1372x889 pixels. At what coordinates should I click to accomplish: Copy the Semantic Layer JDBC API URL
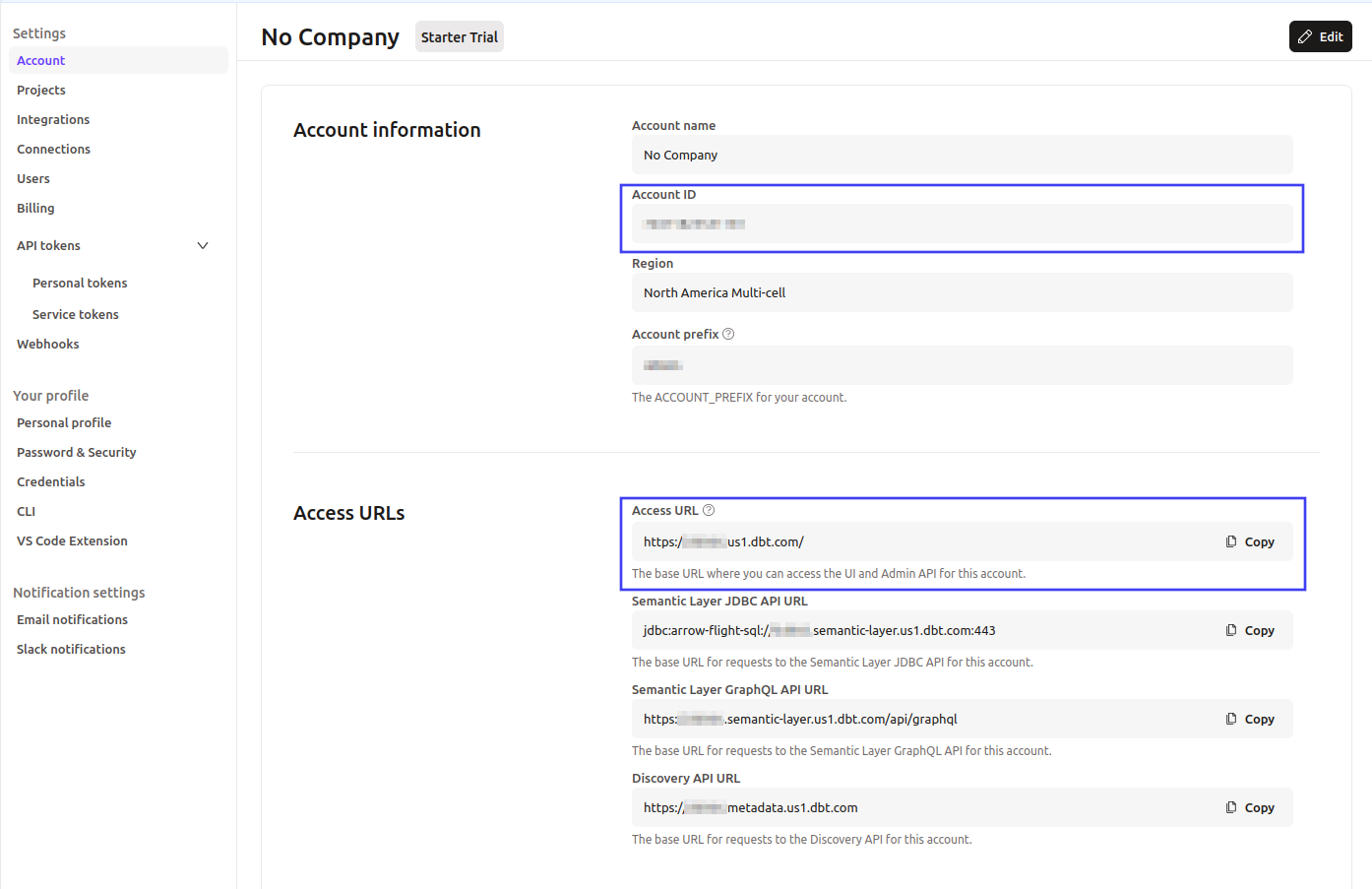tap(1251, 630)
